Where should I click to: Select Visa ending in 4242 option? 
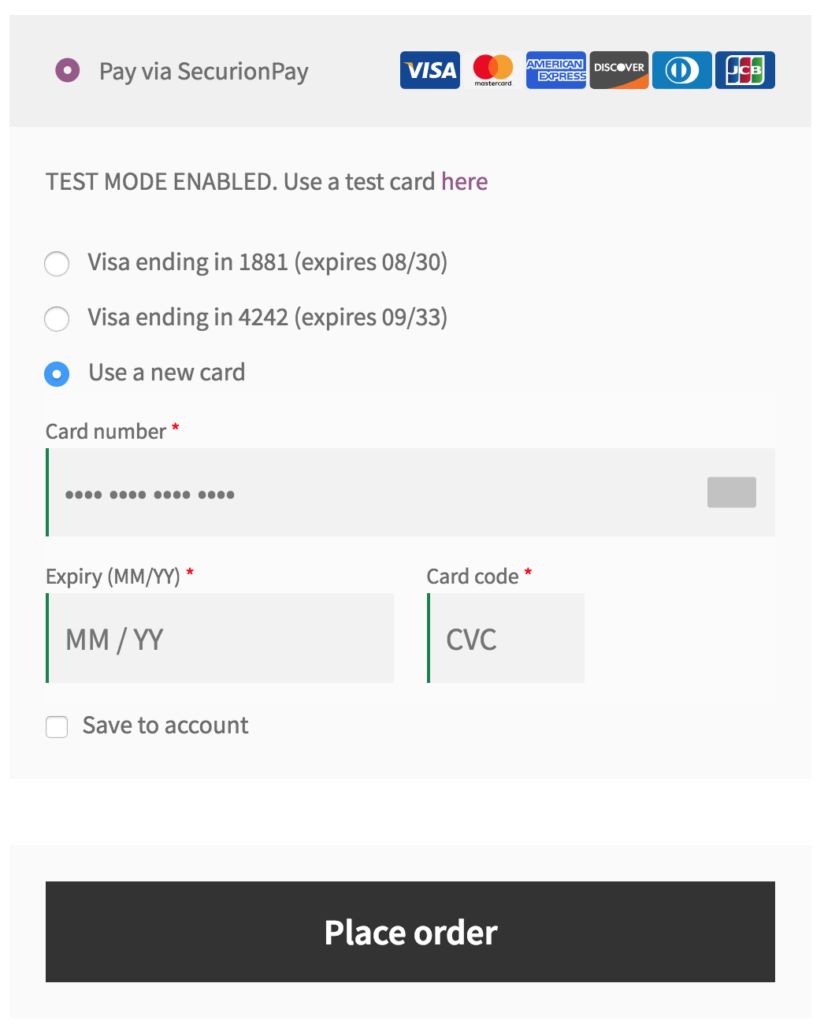57,319
